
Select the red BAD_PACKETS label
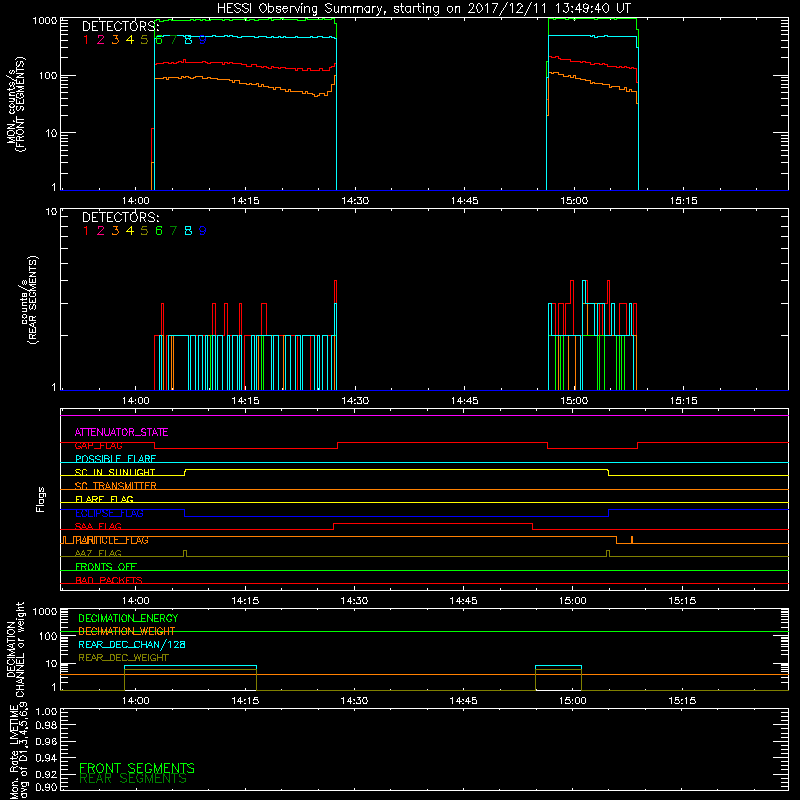(109, 580)
